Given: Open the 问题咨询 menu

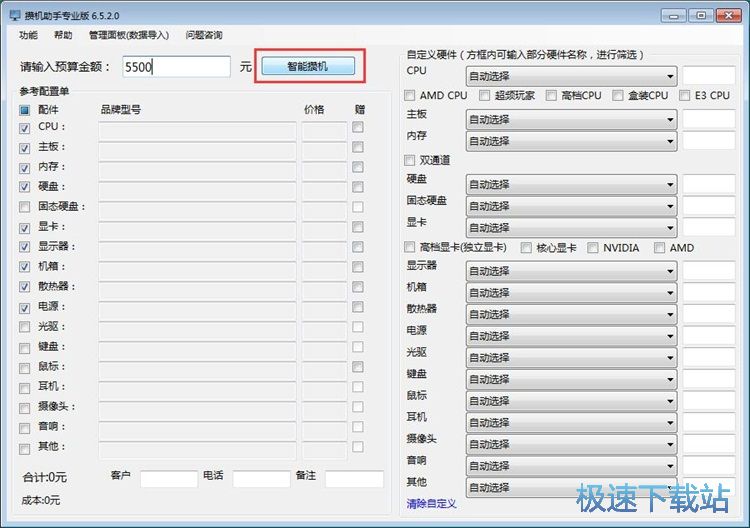Looking at the screenshot, I should (204, 35).
